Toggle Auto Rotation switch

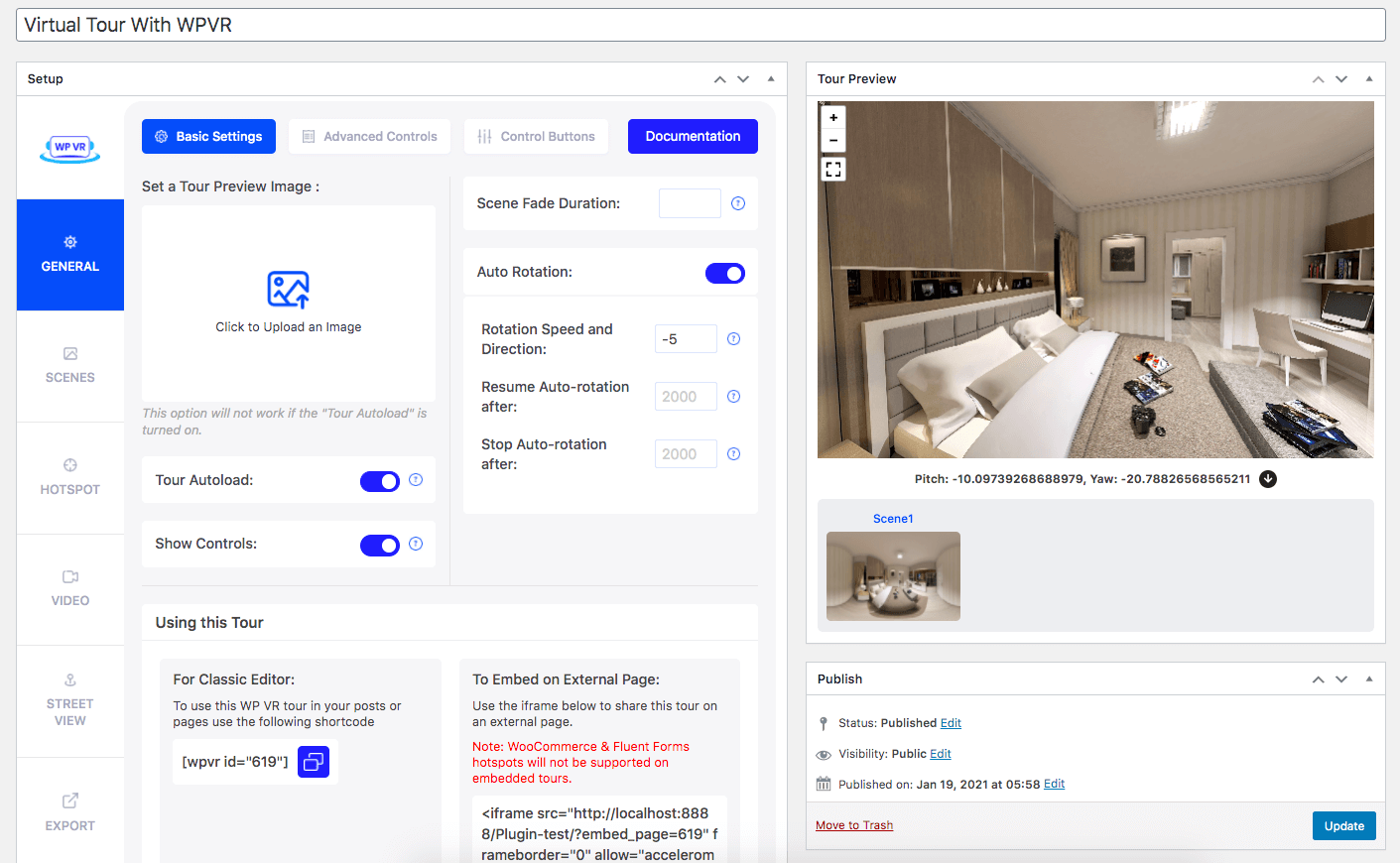(x=725, y=273)
